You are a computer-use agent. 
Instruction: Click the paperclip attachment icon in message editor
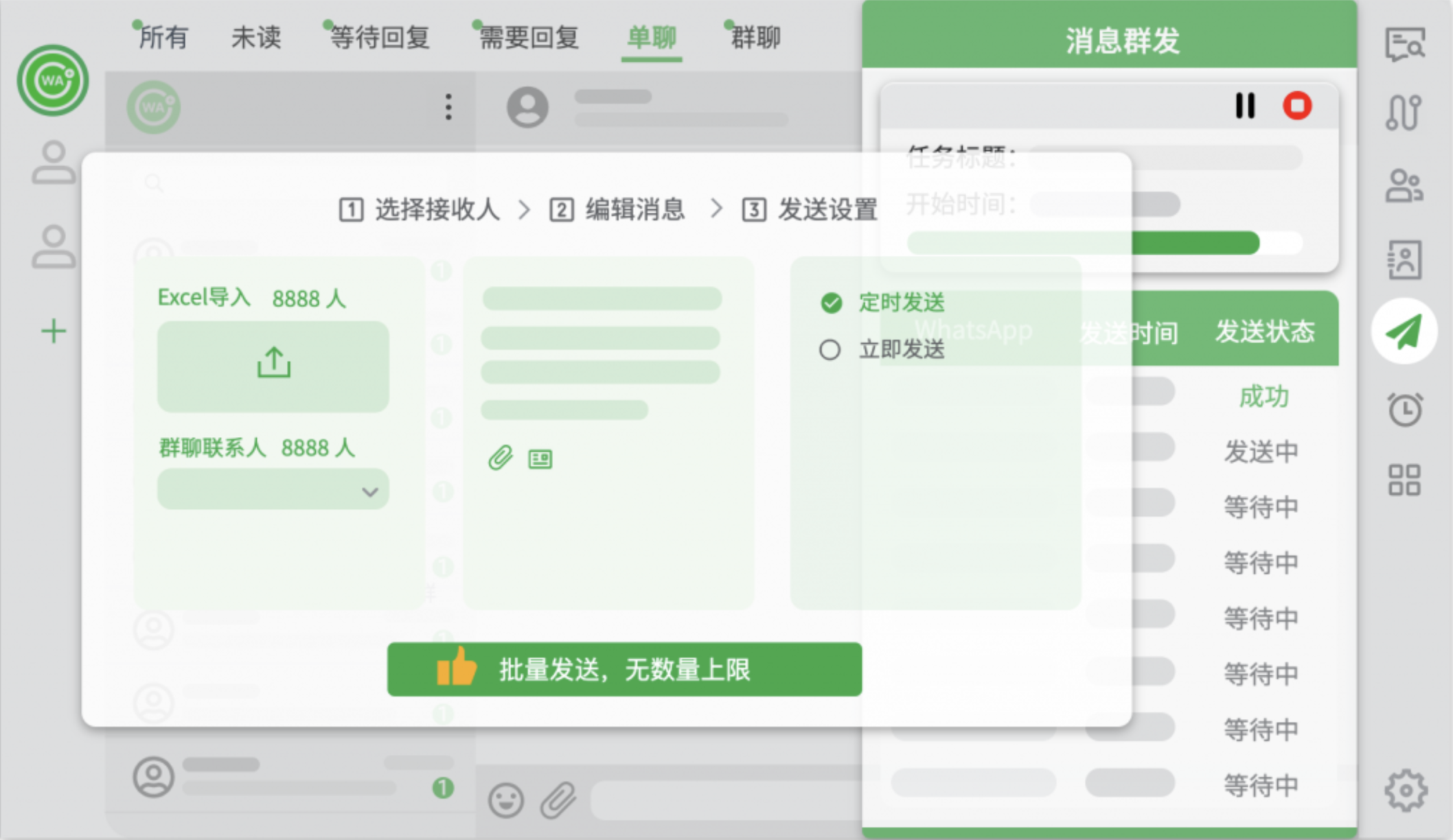pyautogui.click(x=501, y=458)
